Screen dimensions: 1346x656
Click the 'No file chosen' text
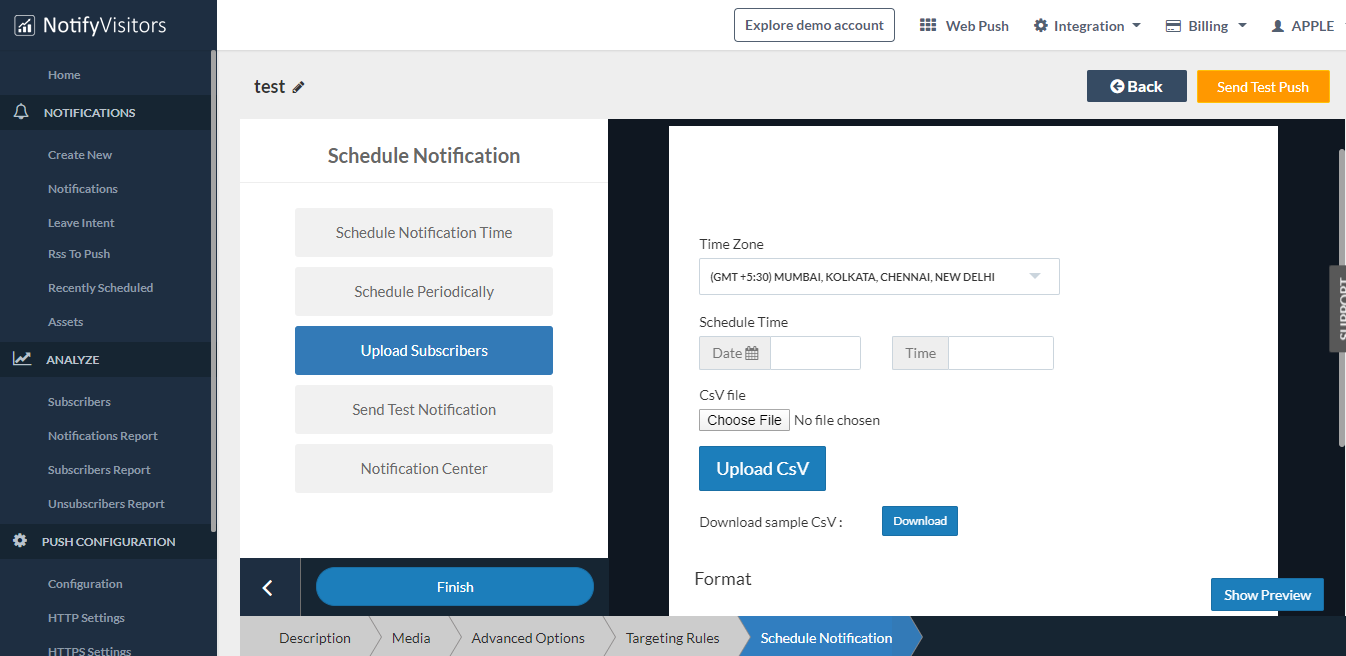tap(837, 420)
